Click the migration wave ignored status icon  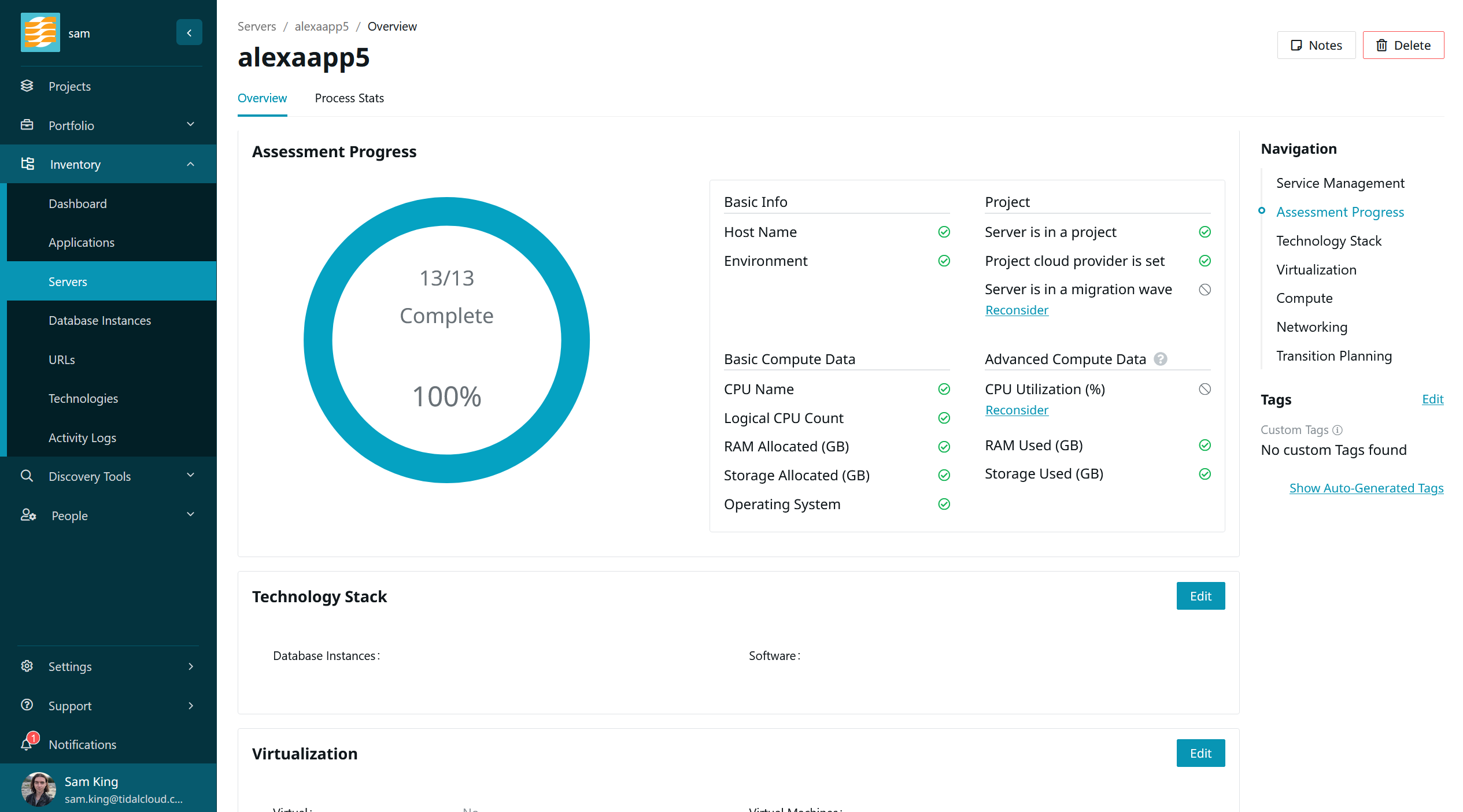click(x=1205, y=290)
